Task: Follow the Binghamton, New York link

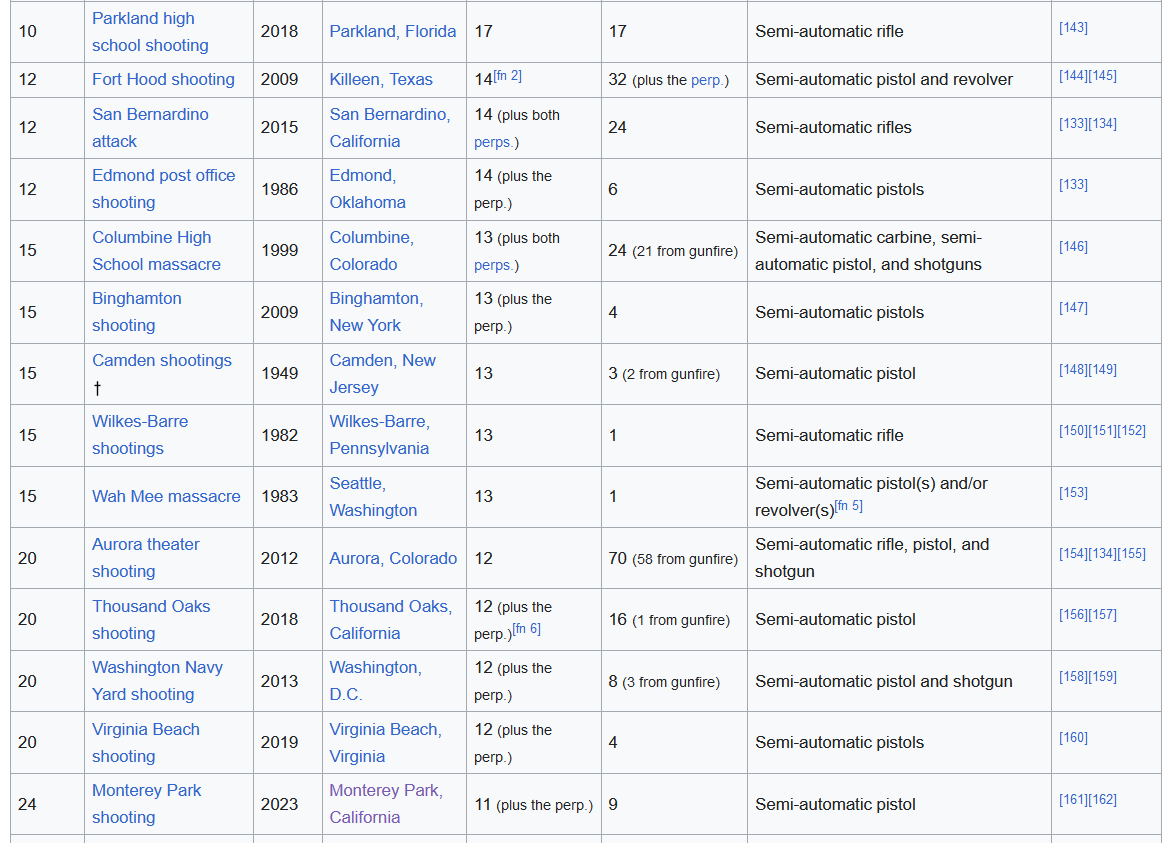Action: point(376,312)
